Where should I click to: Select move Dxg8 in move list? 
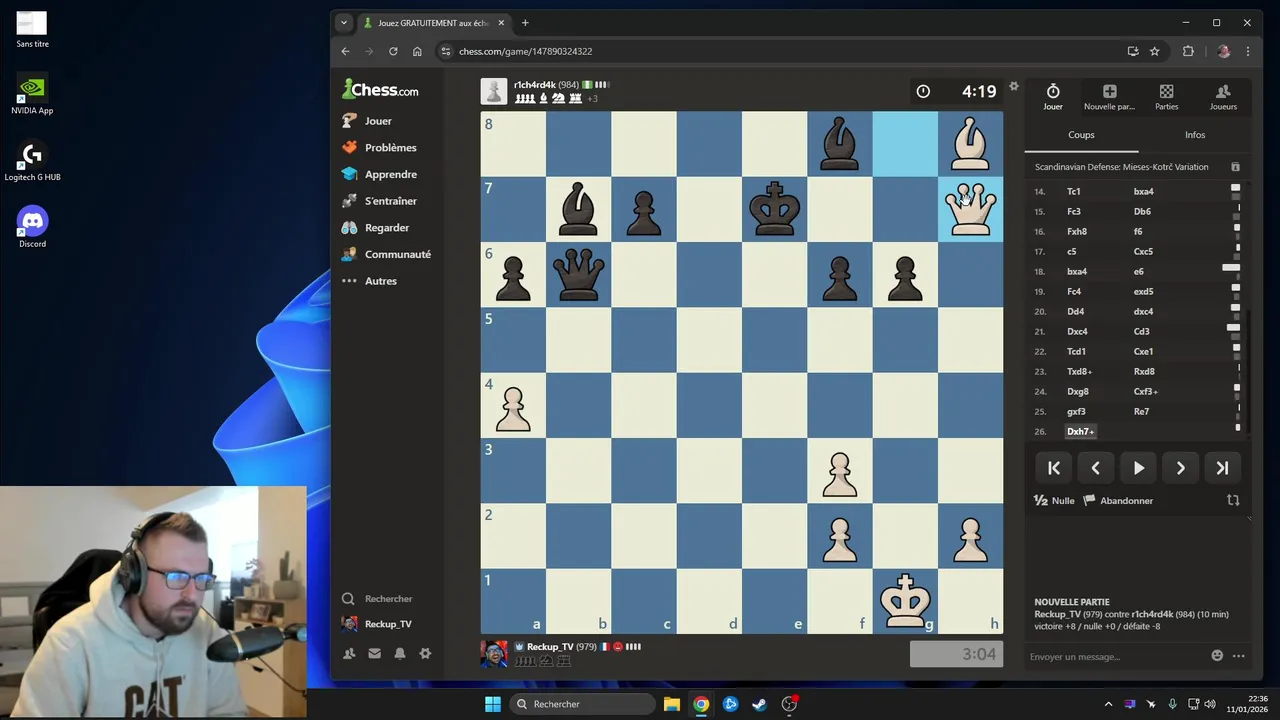click(1078, 392)
